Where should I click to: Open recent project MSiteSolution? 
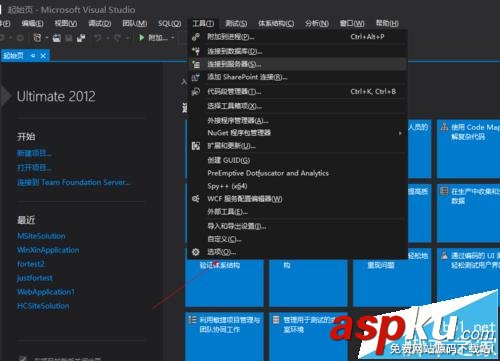pyautogui.click(x=41, y=236)
